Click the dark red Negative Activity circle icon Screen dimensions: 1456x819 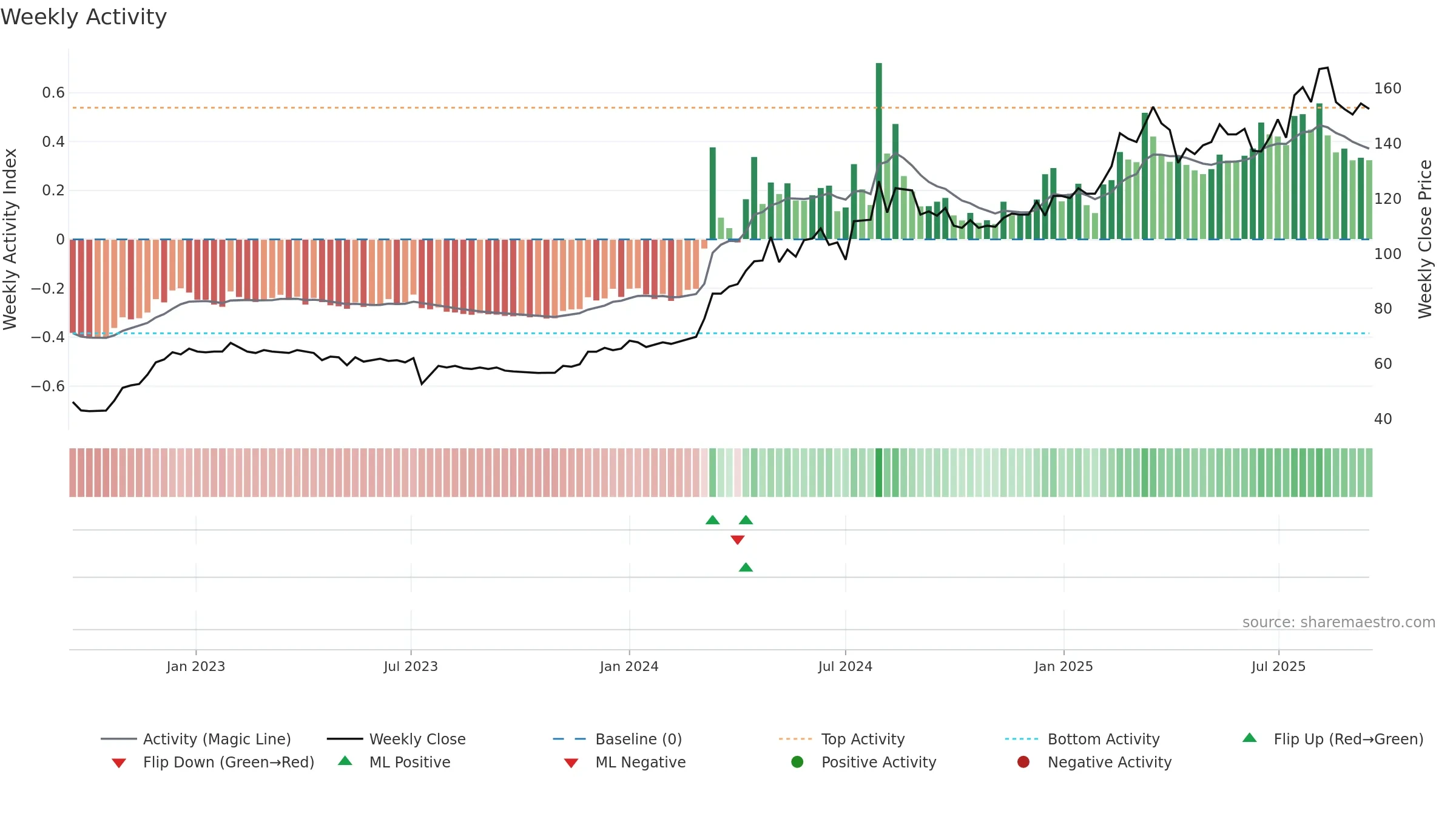point(1023,762)
